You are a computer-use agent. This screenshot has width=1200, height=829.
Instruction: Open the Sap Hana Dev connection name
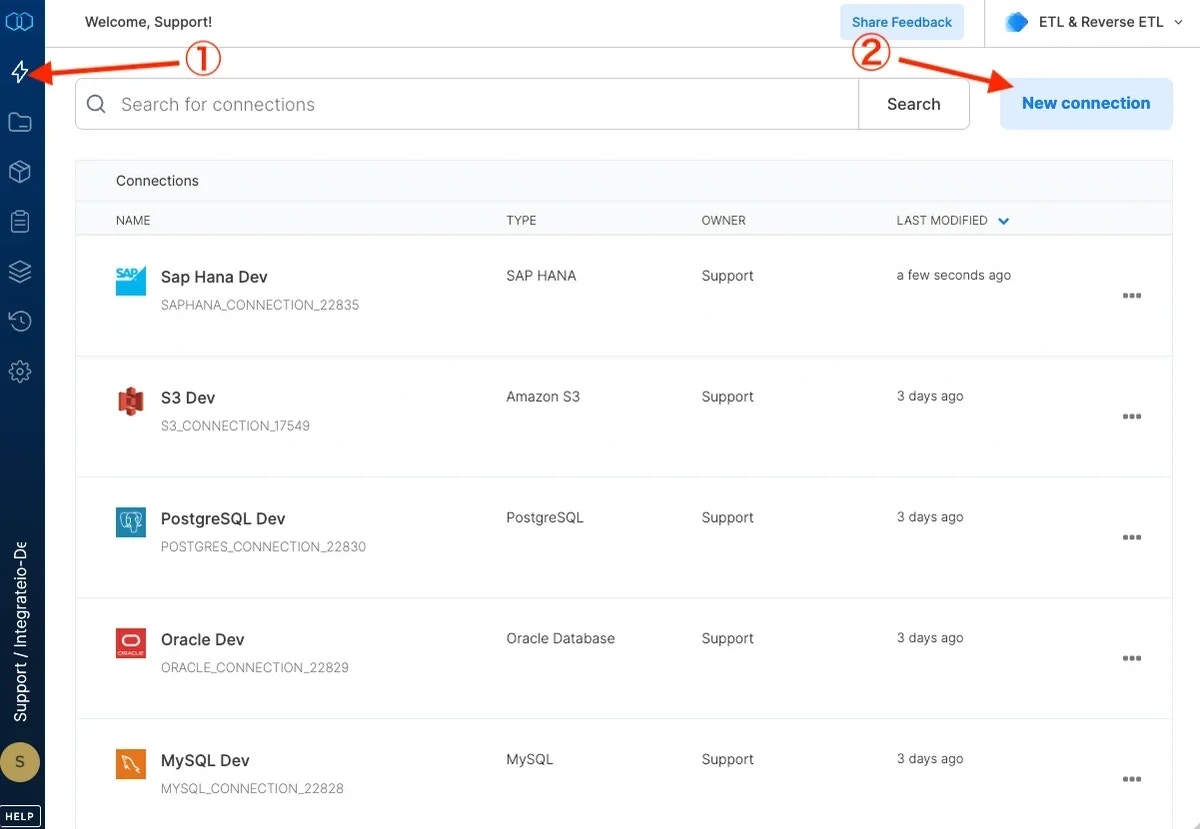point(214,277)
